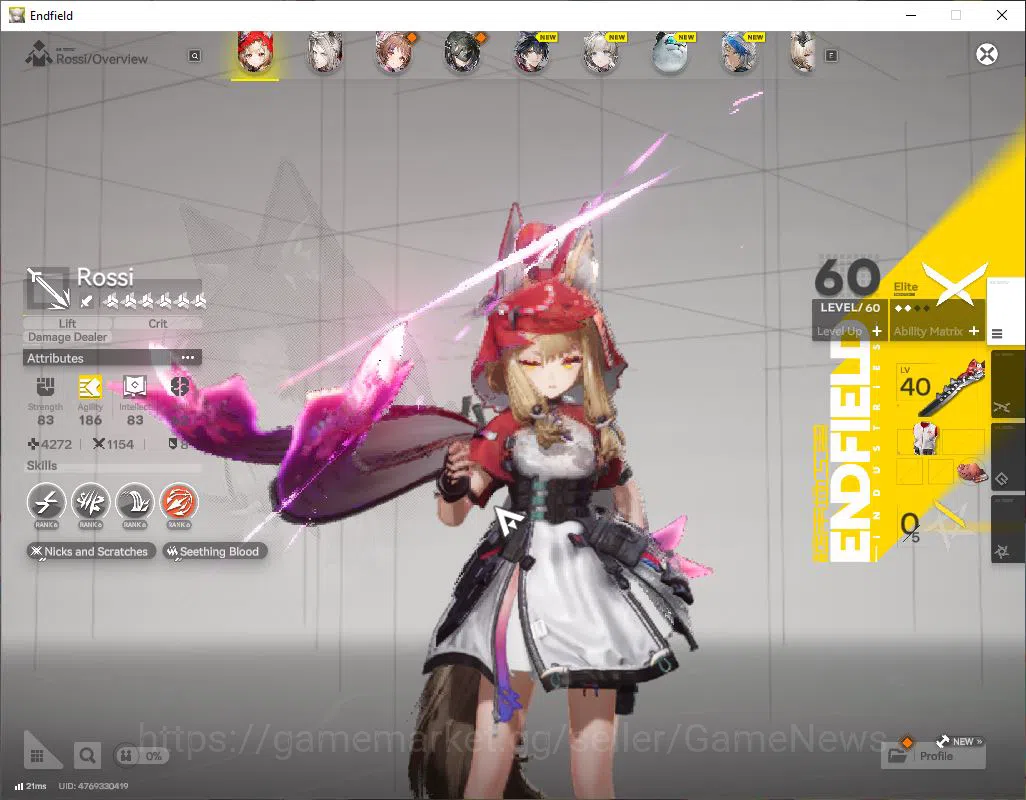Select the gray-haired operator portrait
This screenshot has height=800, width=1026.
pyautogui.click(x=324, y=52)
